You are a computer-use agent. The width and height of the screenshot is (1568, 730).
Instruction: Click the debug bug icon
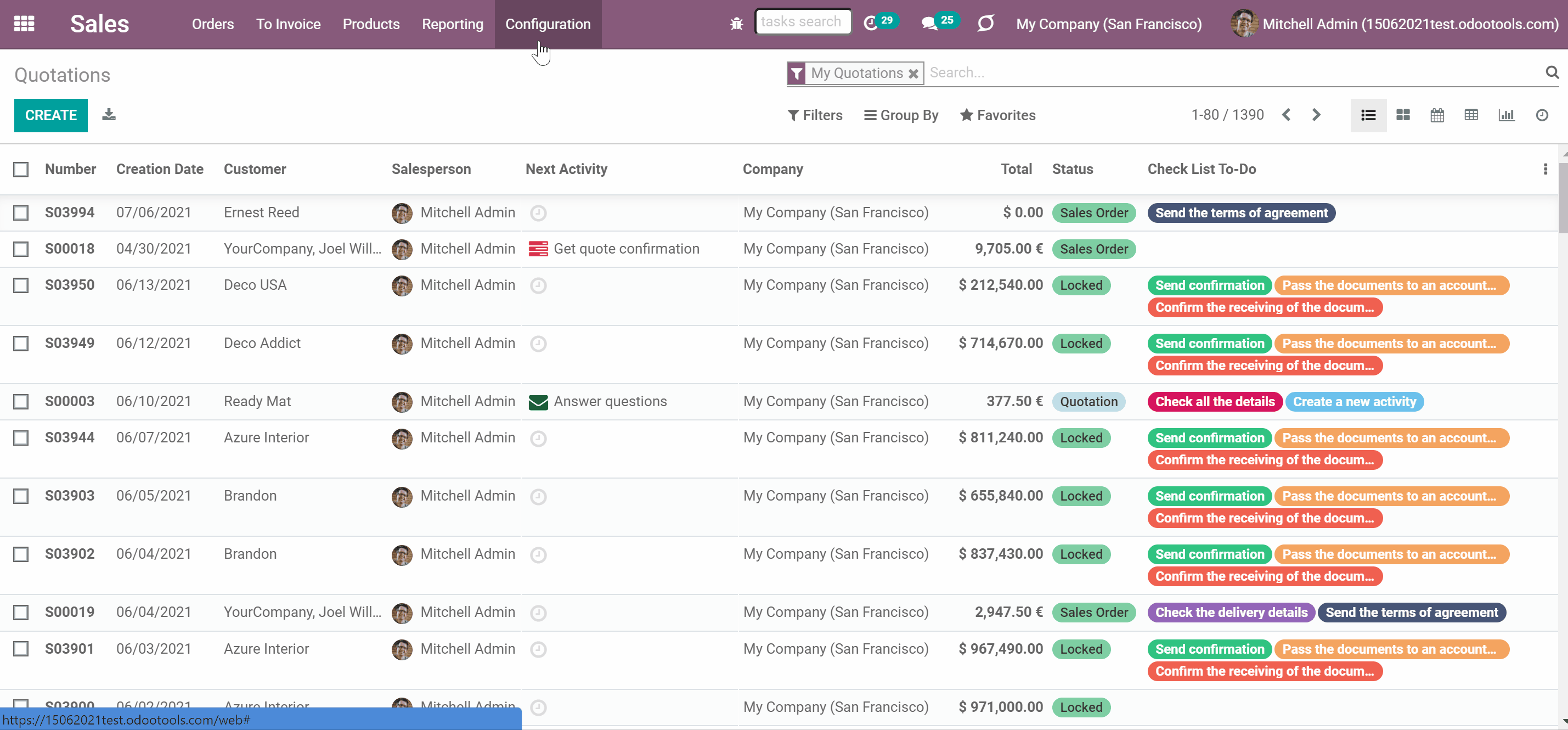(x=736, y=24)
